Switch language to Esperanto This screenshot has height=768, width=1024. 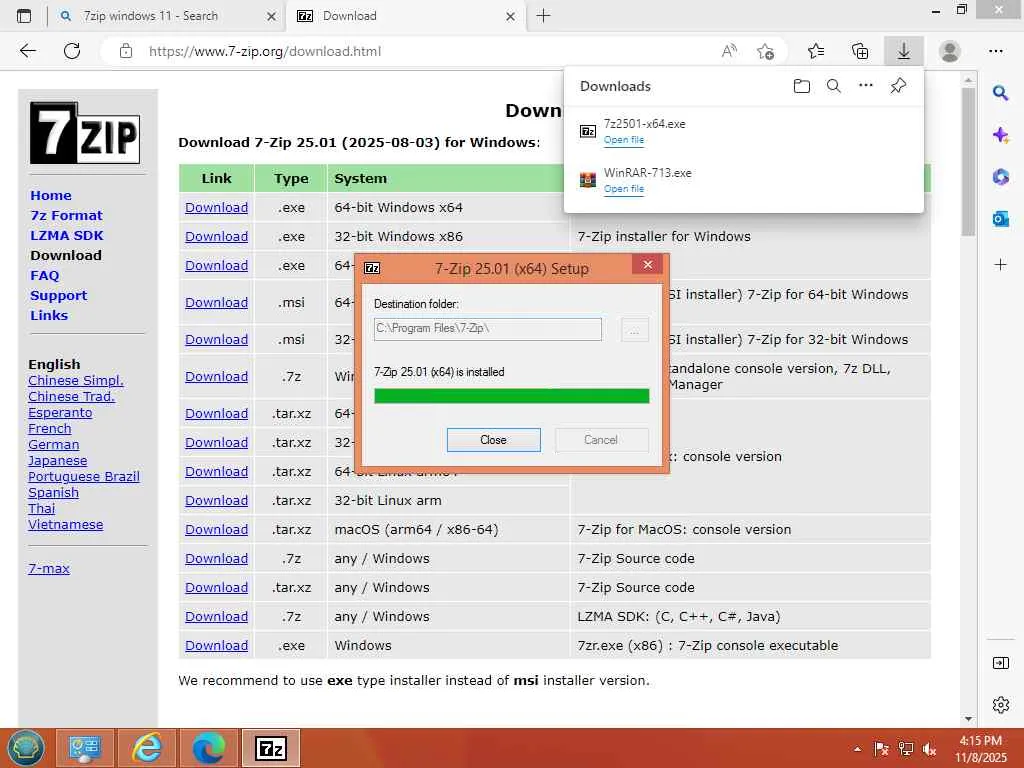tap(60, 413)
